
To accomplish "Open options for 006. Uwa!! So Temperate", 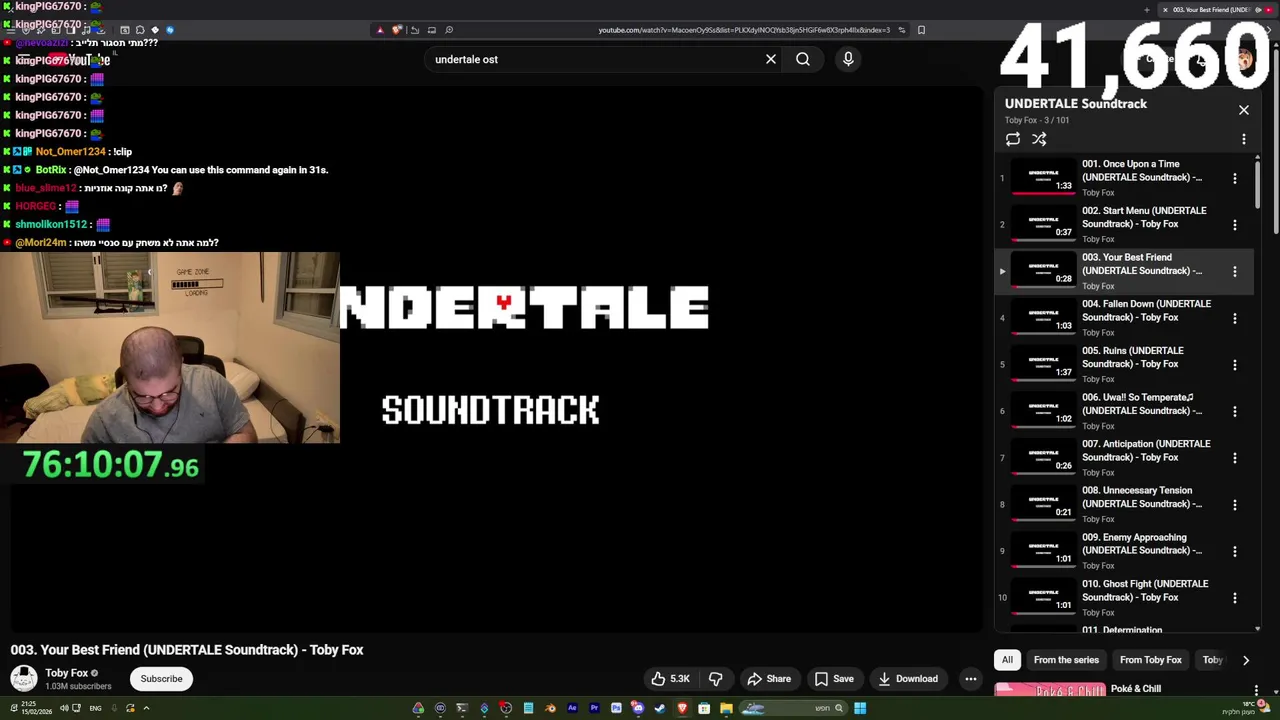I will (x=1235, y=411).
